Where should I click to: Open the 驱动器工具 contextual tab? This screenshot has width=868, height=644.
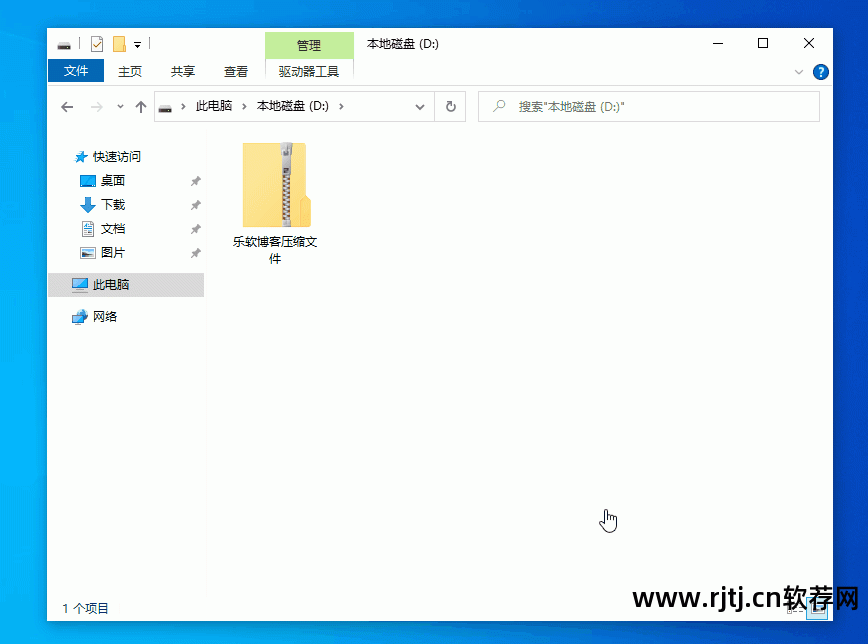[x=308, y=71]
